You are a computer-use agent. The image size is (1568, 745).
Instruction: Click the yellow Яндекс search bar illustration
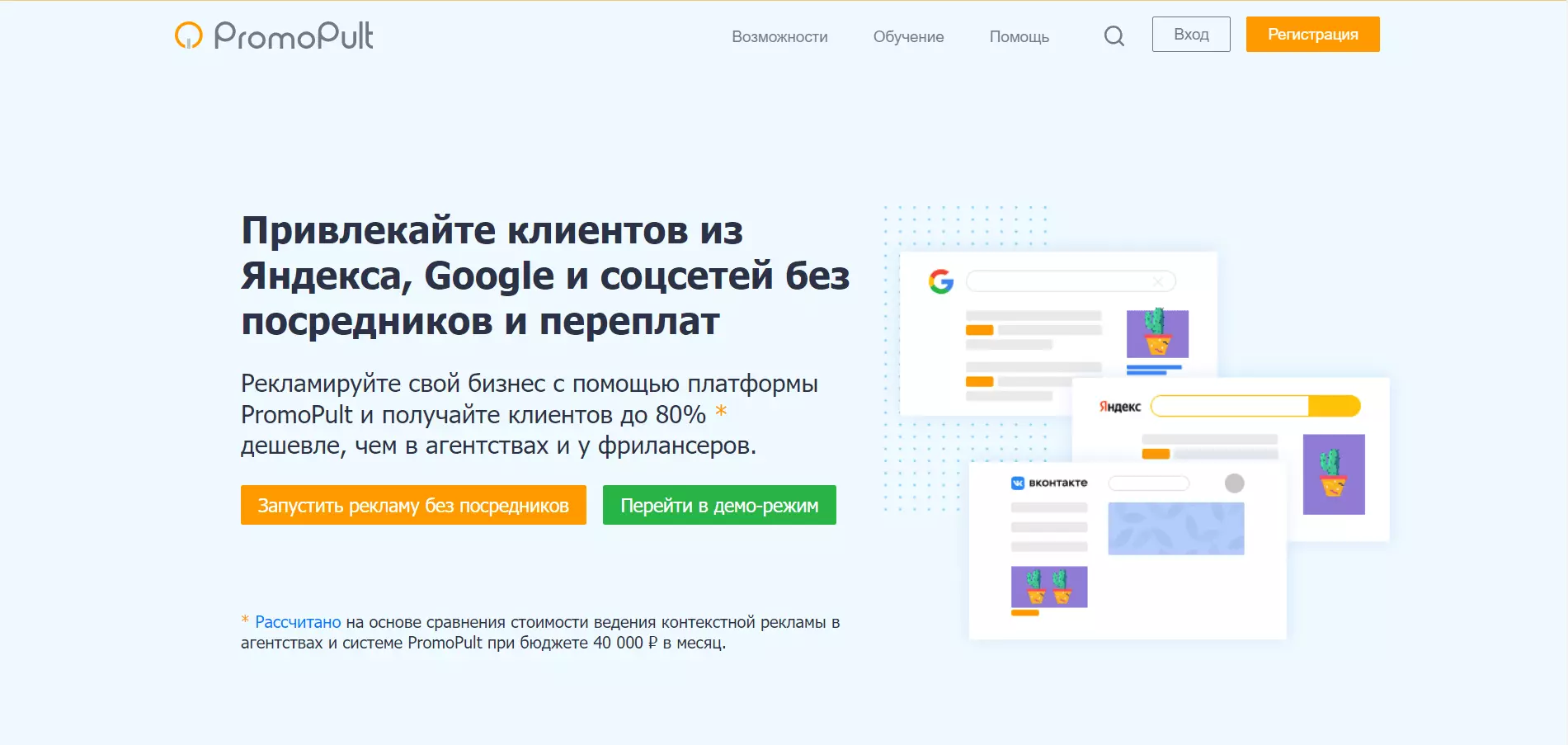pos(1255,406)
